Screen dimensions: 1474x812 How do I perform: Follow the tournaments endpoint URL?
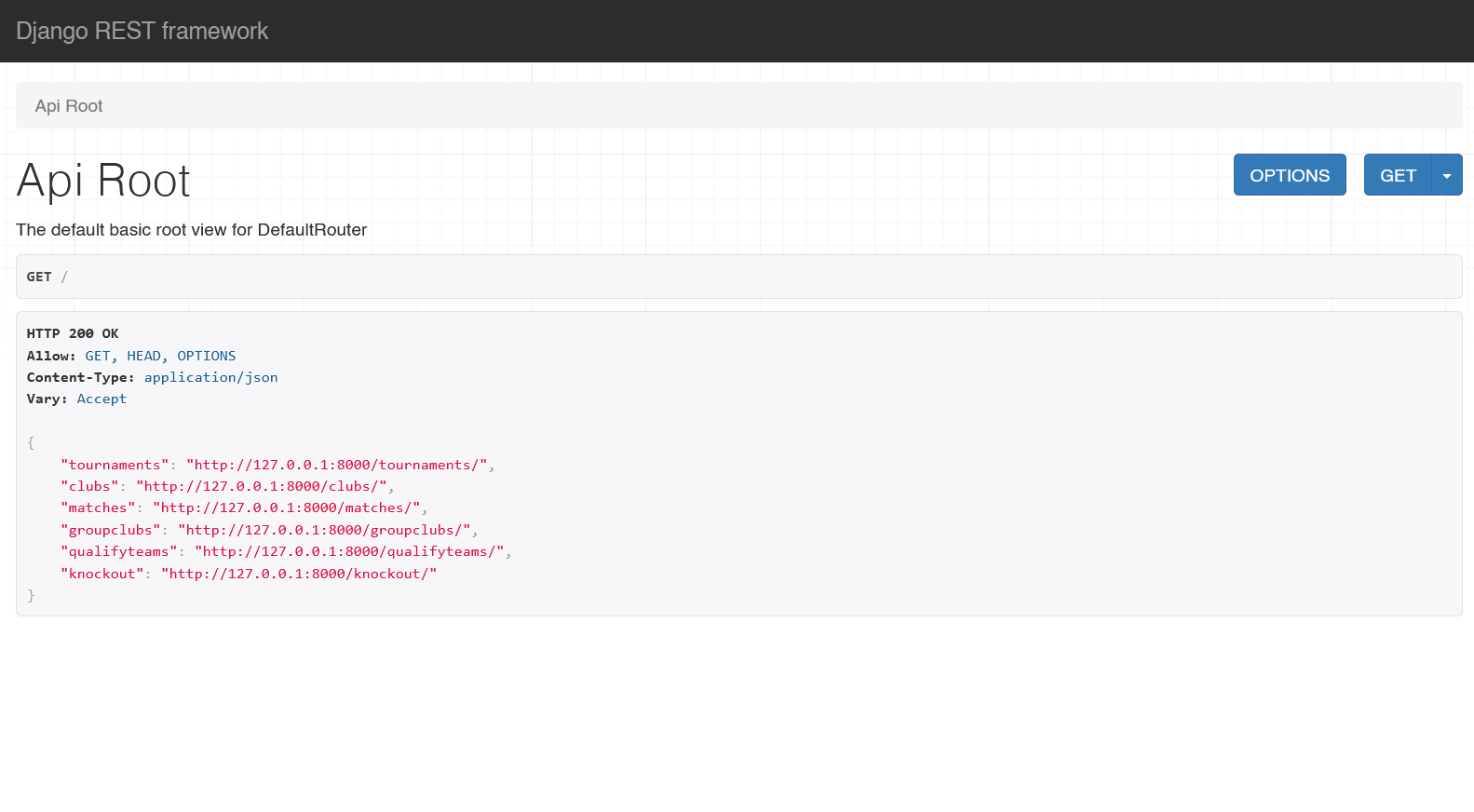pyautogui.click(x=336, y=465)
